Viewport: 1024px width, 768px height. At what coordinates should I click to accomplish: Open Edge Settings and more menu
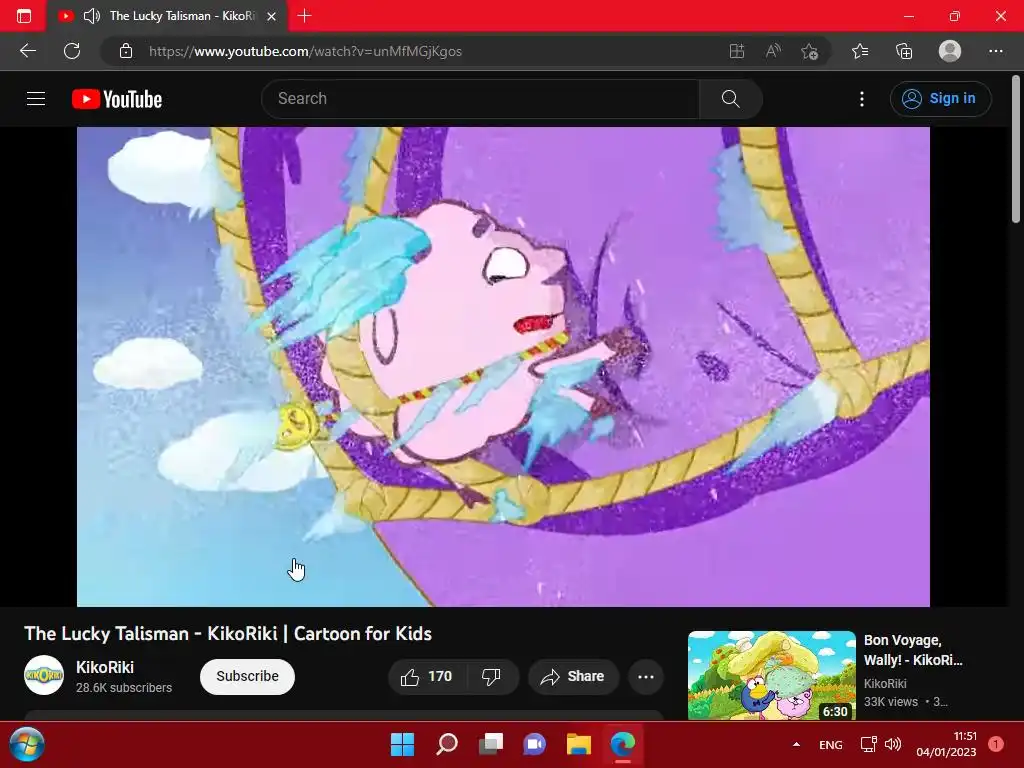point(995,51)
